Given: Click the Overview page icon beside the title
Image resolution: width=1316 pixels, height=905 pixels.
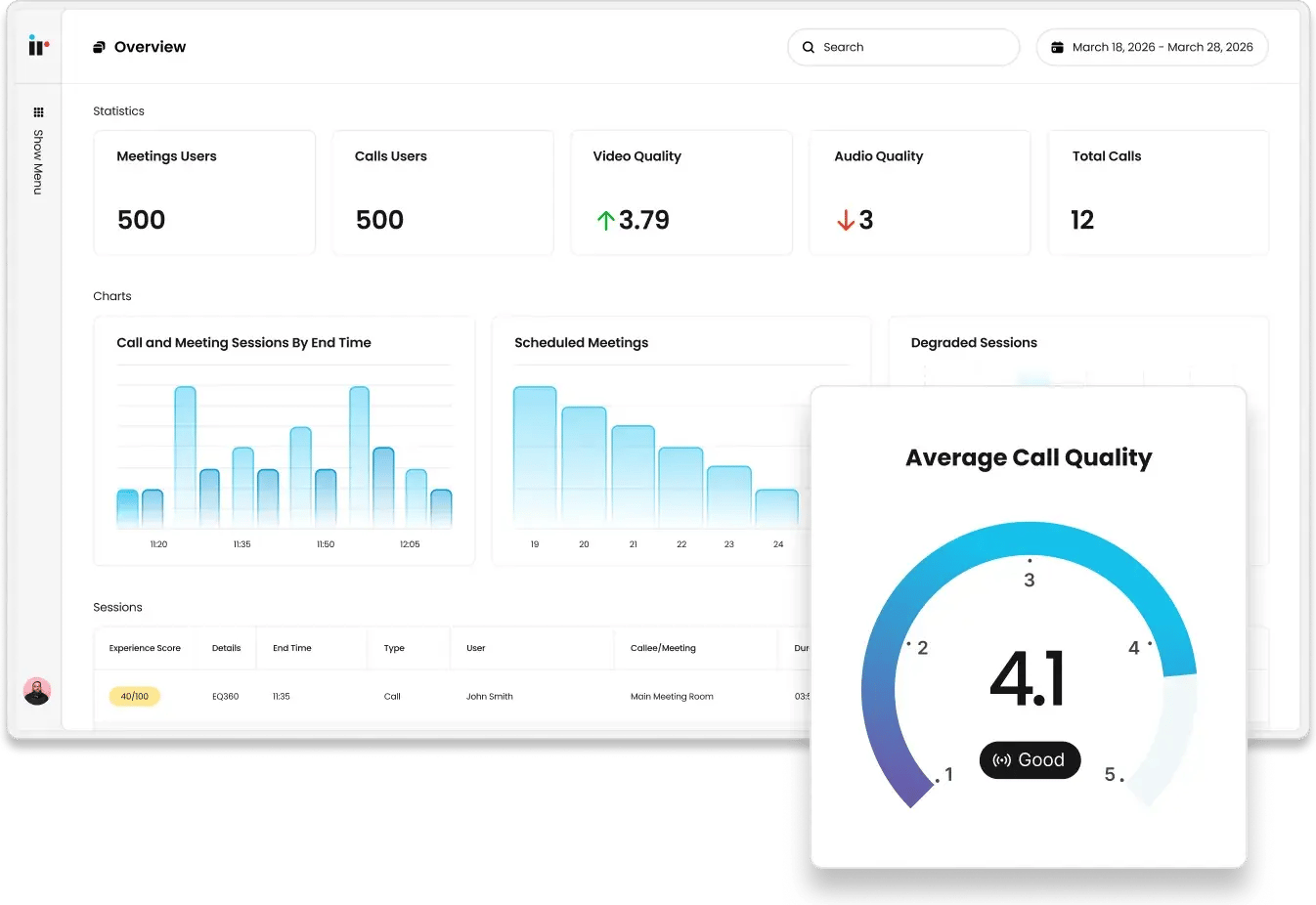Looking at the screenshot, I should pyautogui.click(x=99, y=46).
